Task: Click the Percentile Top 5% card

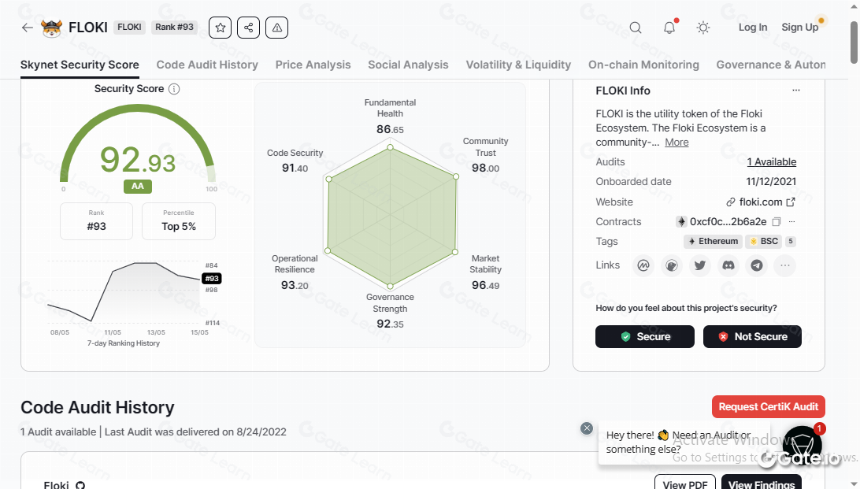Action: 179,221
